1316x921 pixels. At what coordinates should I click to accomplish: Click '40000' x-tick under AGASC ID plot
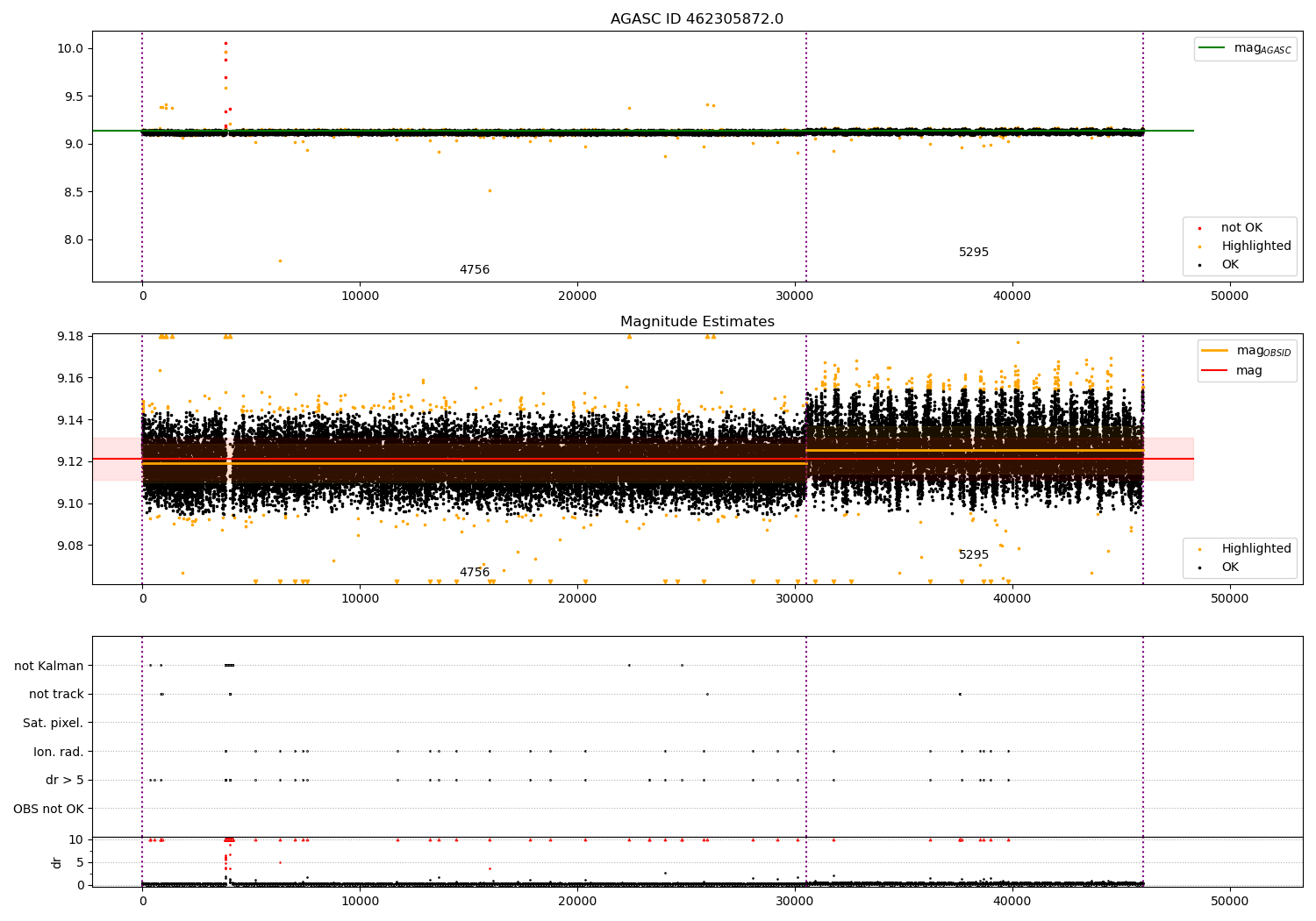(x=1012, y=296)
